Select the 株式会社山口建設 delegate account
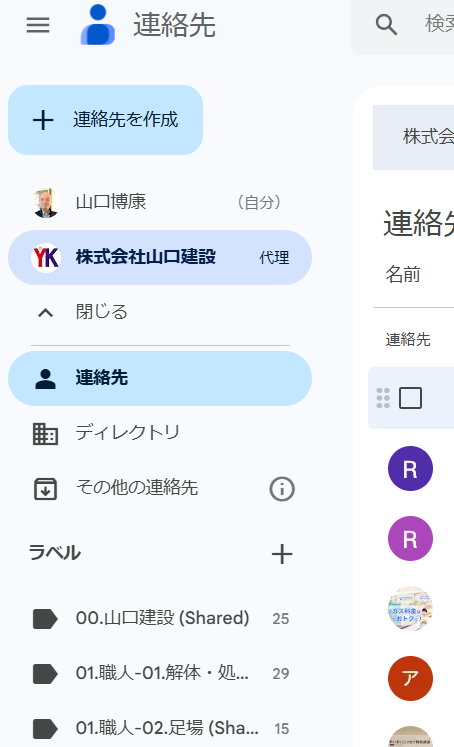The image size is (454, 747). pyautogui.click(x=160, y=258)
